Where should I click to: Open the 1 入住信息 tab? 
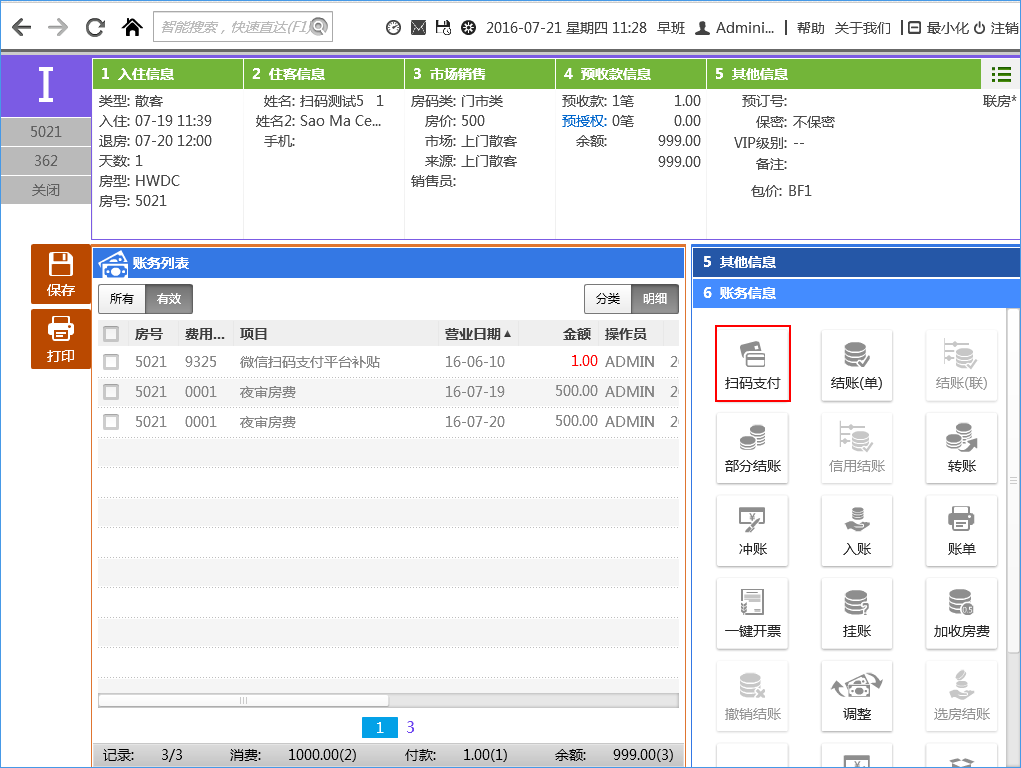coord(168,74)
